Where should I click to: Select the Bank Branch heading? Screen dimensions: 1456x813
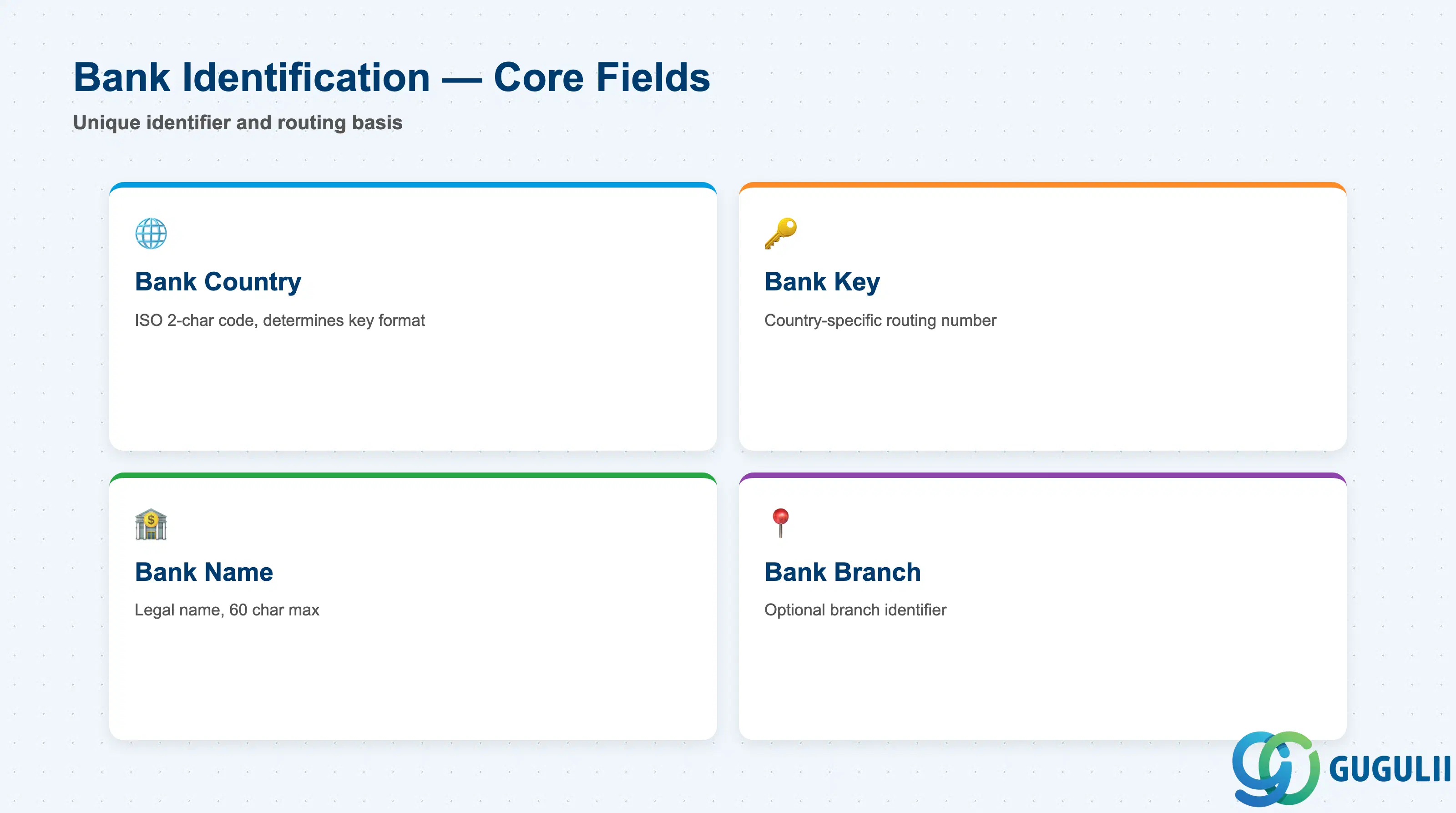843,572
